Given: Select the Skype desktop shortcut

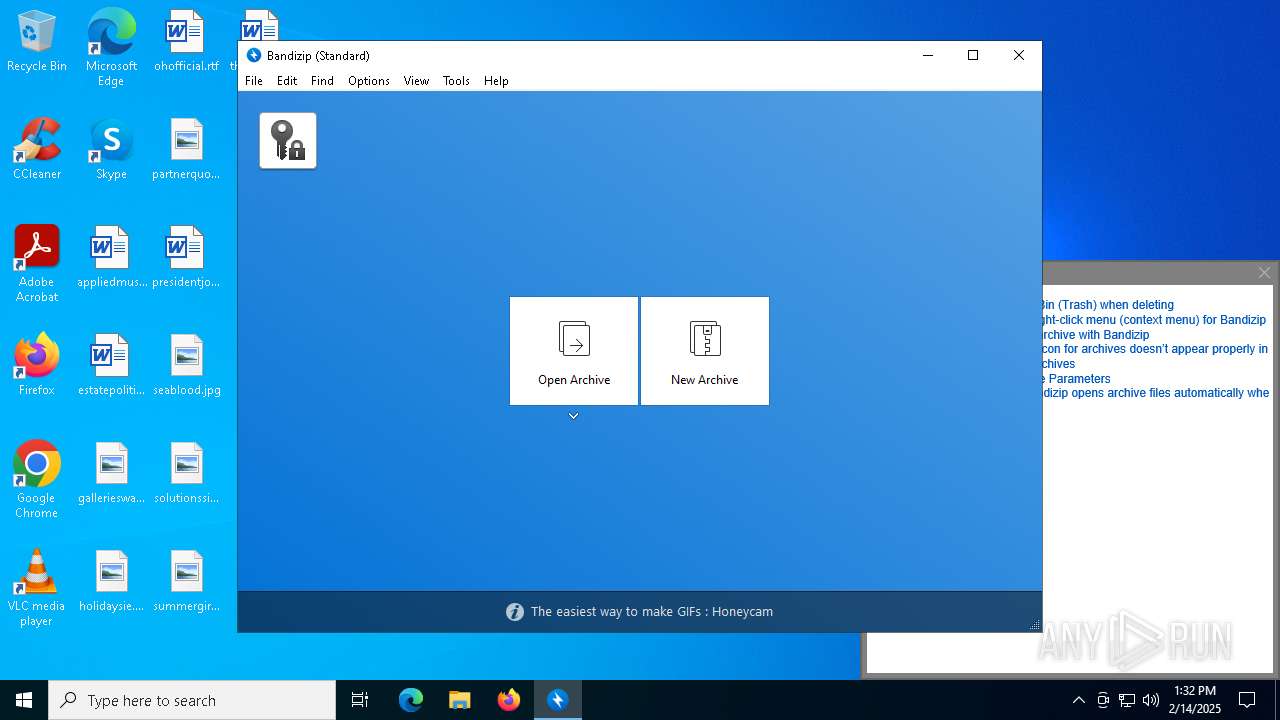Looking at the screenshot, I should [x=111, y=149].
